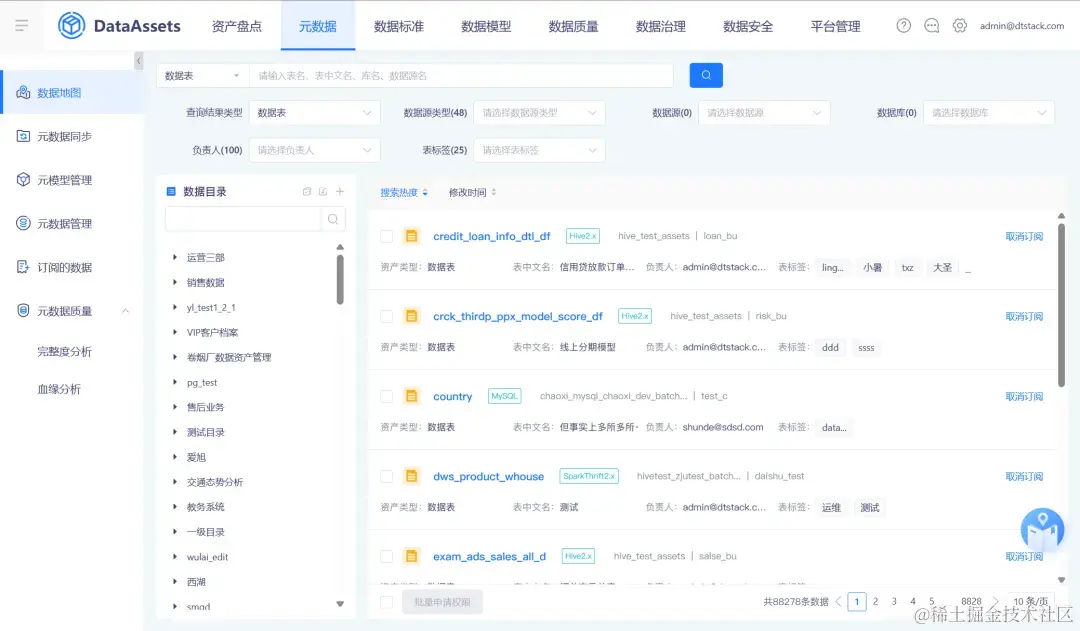Open 查询结果类型 dropdown

click(315, 112)
